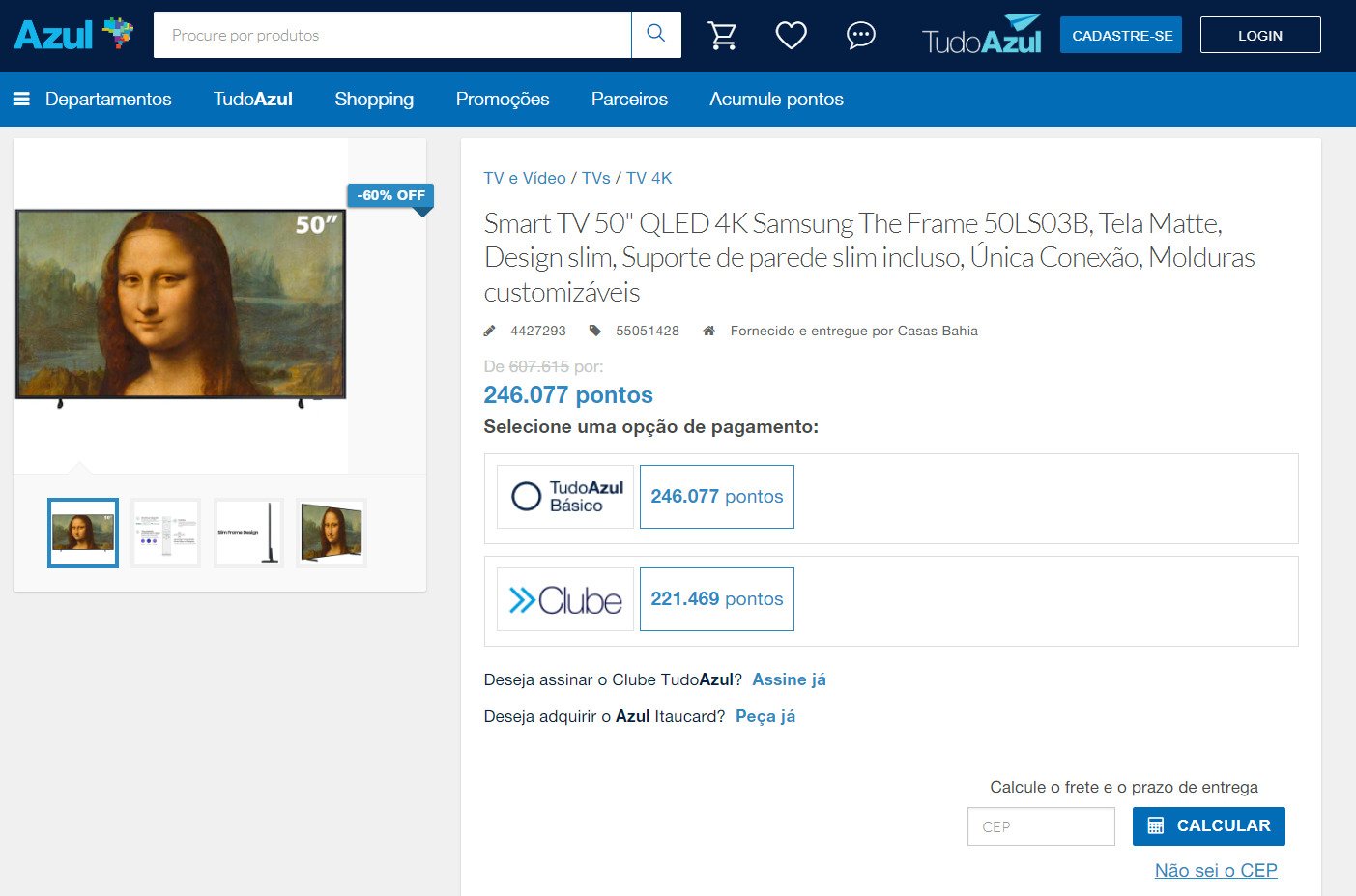The image size is (1356, 896).
Task: Click the CADASTRE-SE button
Action: (1121, 35)
